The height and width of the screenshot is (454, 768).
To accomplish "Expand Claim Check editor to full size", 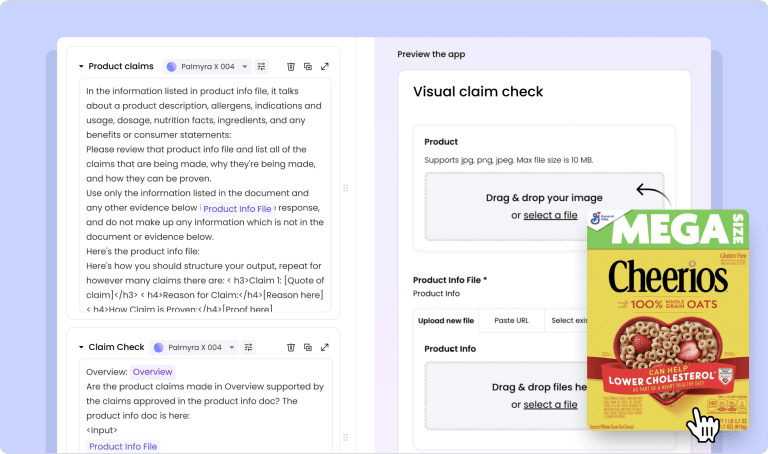I will [x=325, y=347].
